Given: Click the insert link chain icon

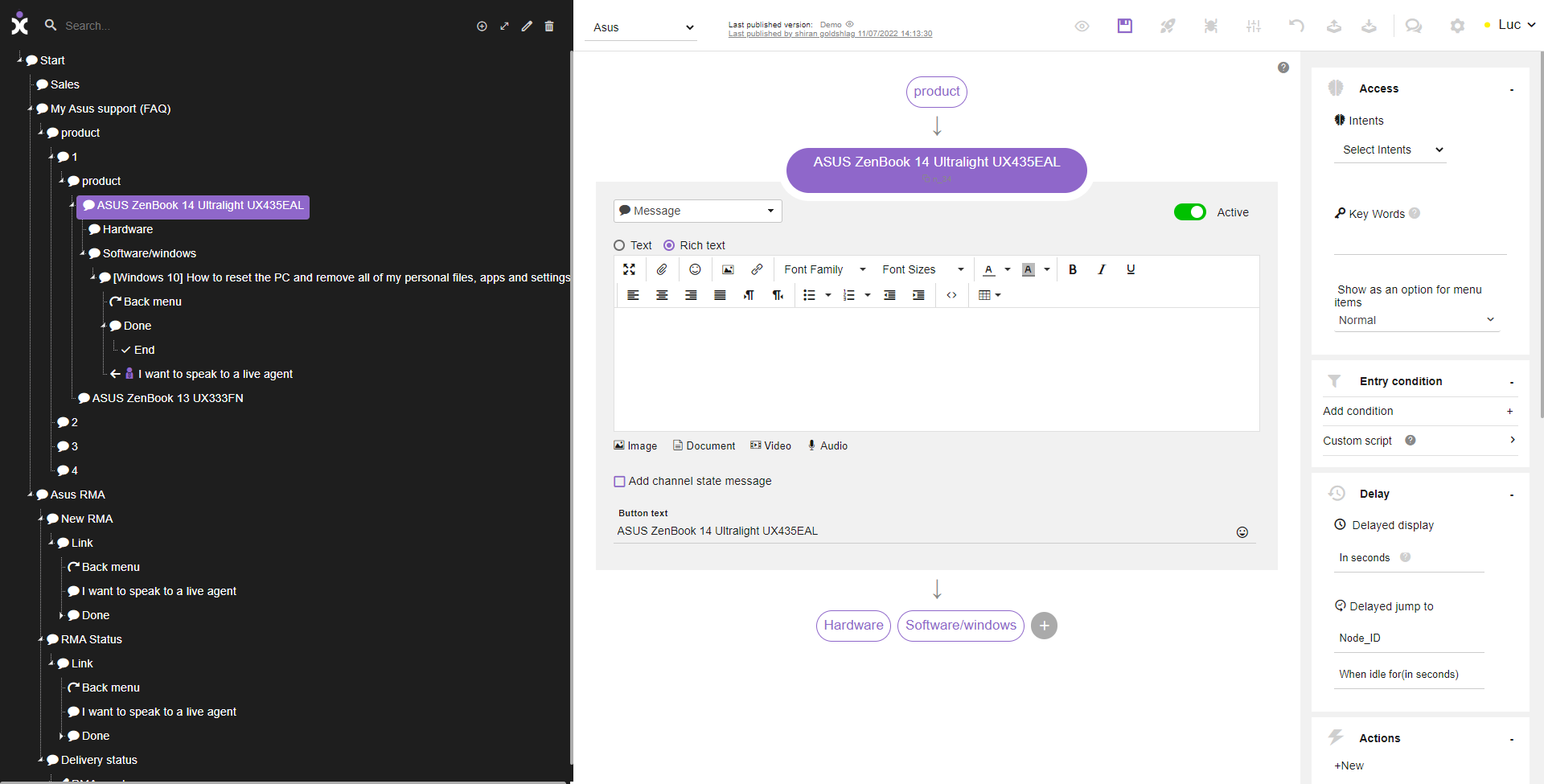Looking at the screenshot, I should point(757,269).
